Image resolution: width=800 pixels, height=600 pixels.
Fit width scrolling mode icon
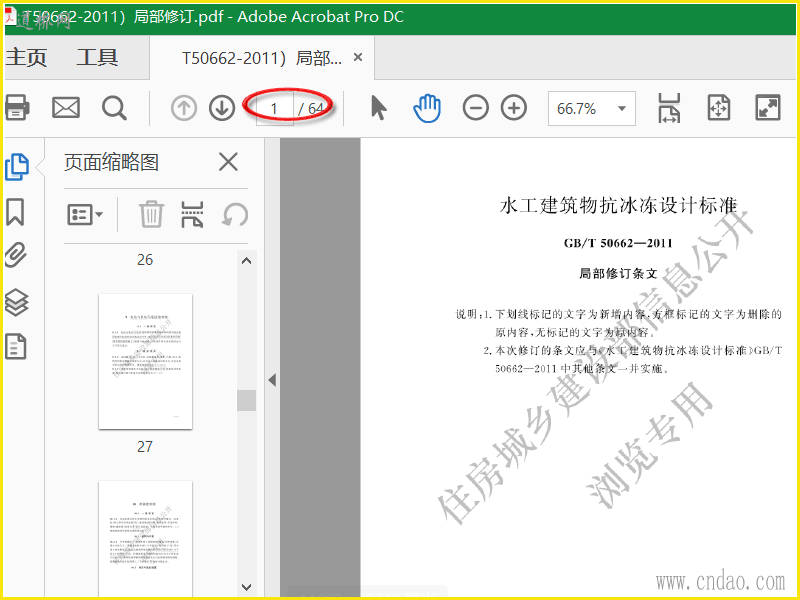tap(669, 108)
